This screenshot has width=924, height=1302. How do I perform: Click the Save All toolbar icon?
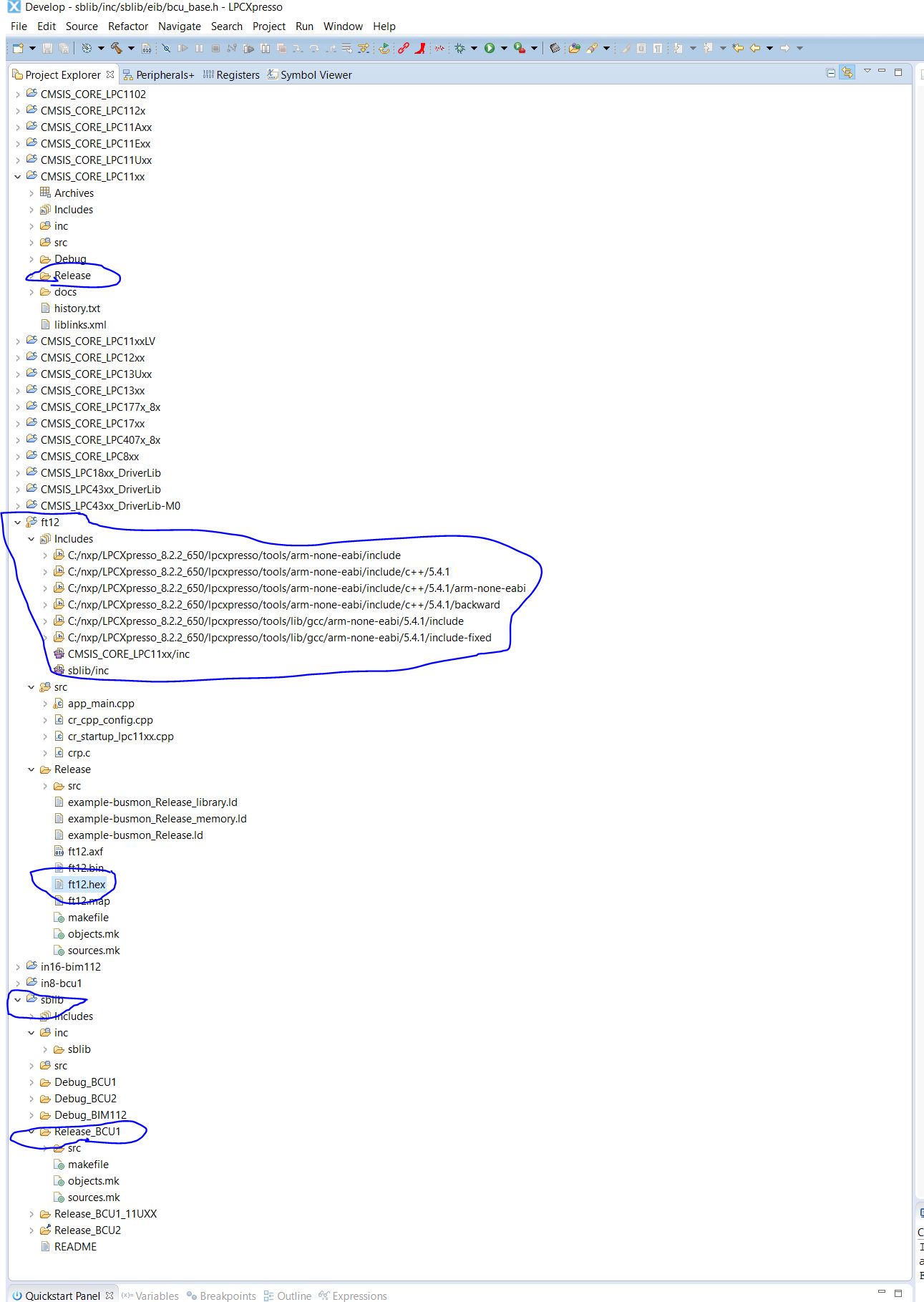64,48
